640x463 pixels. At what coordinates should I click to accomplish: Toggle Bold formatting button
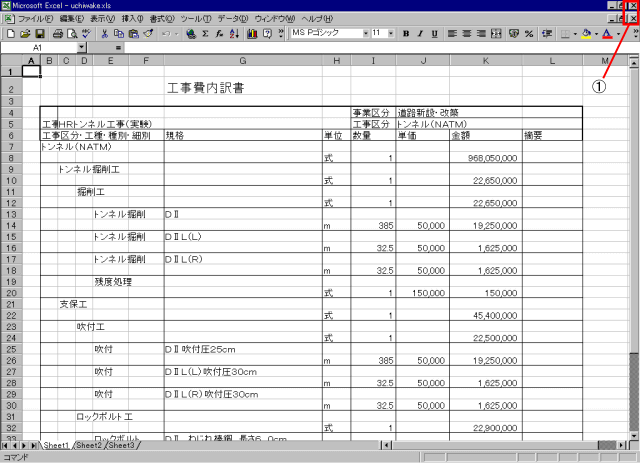click(x=406, y=33)
